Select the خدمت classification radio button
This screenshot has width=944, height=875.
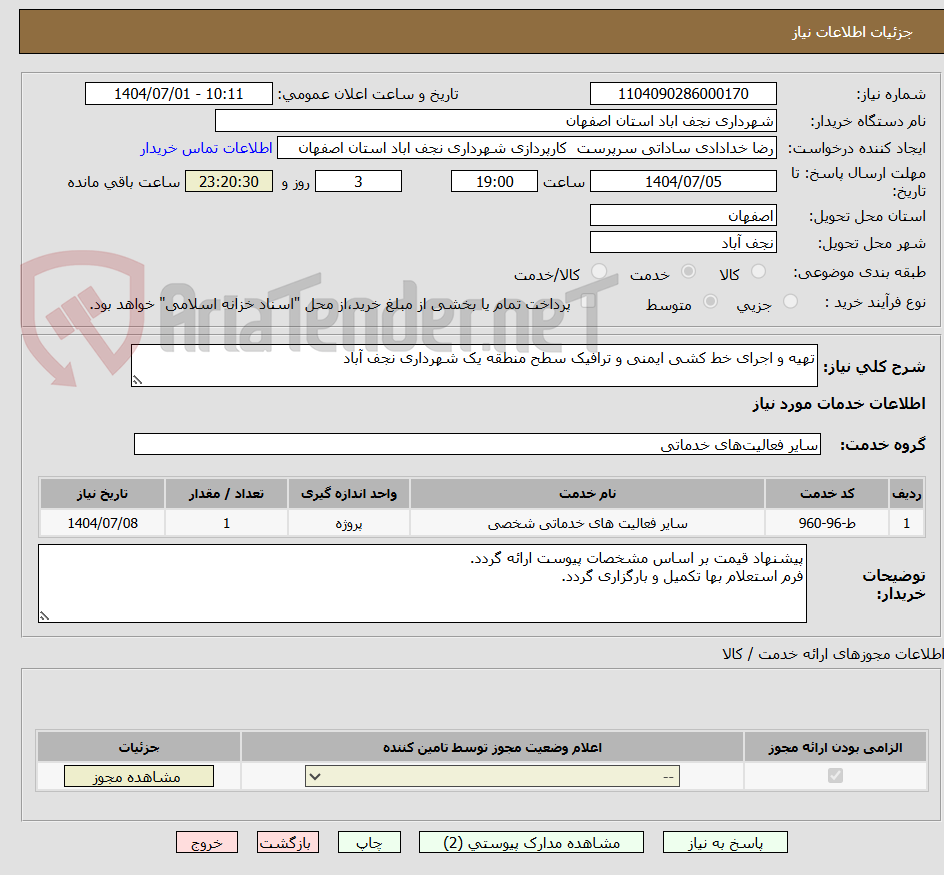[687, 270]
